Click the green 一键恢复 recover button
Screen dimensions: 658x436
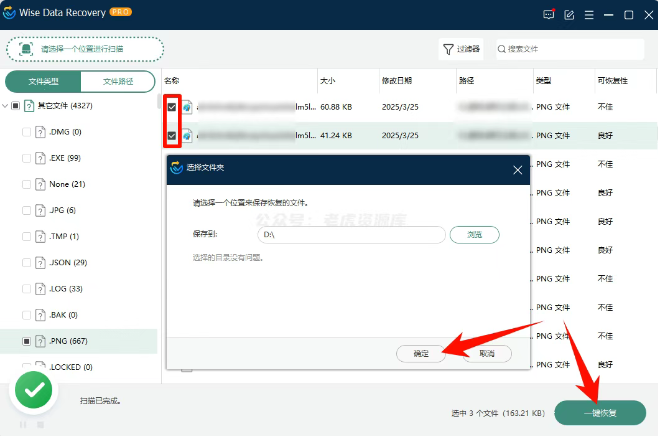pyautogui.click(x=599, y=412)
